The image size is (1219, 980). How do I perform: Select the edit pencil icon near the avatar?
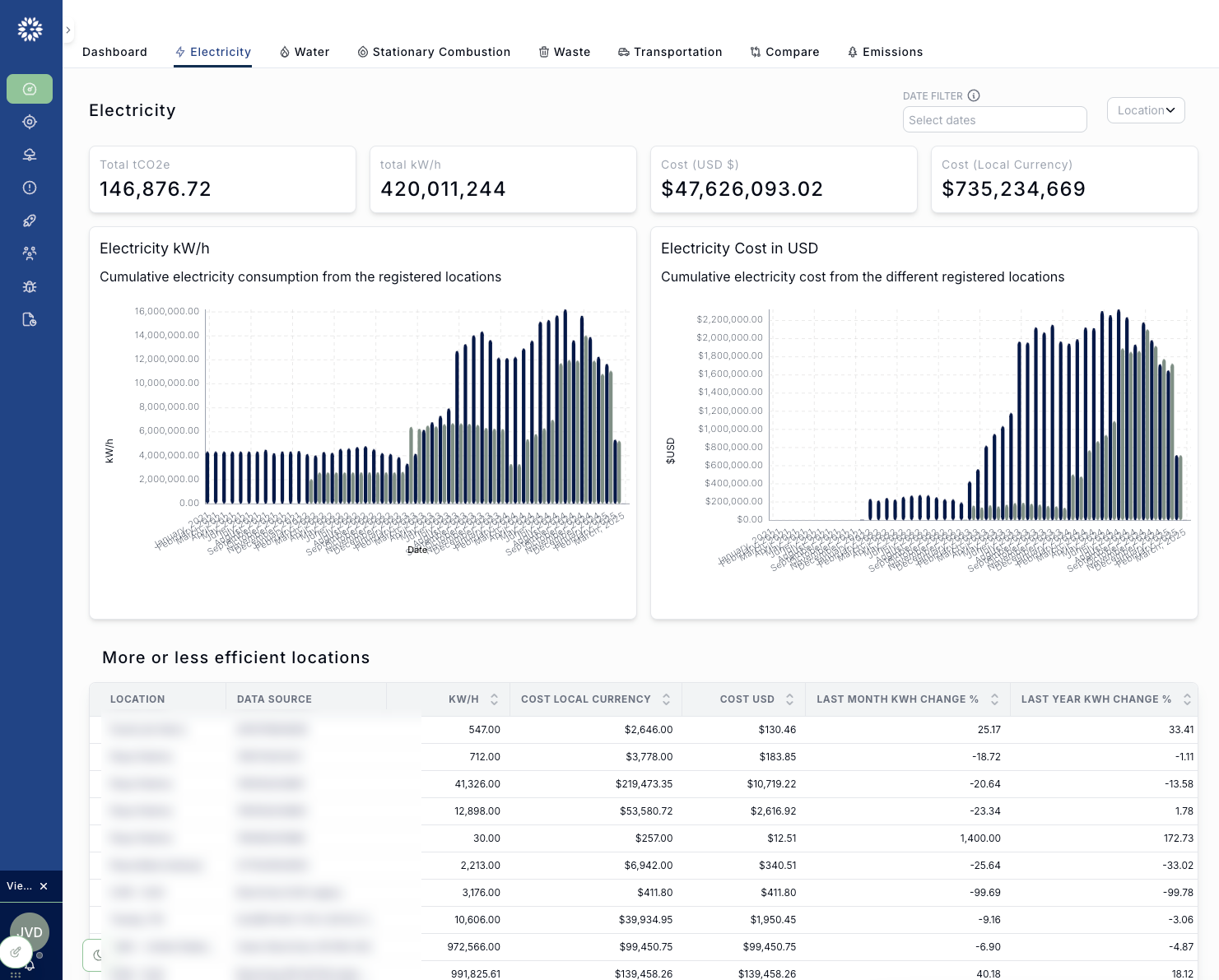[16, 952]
